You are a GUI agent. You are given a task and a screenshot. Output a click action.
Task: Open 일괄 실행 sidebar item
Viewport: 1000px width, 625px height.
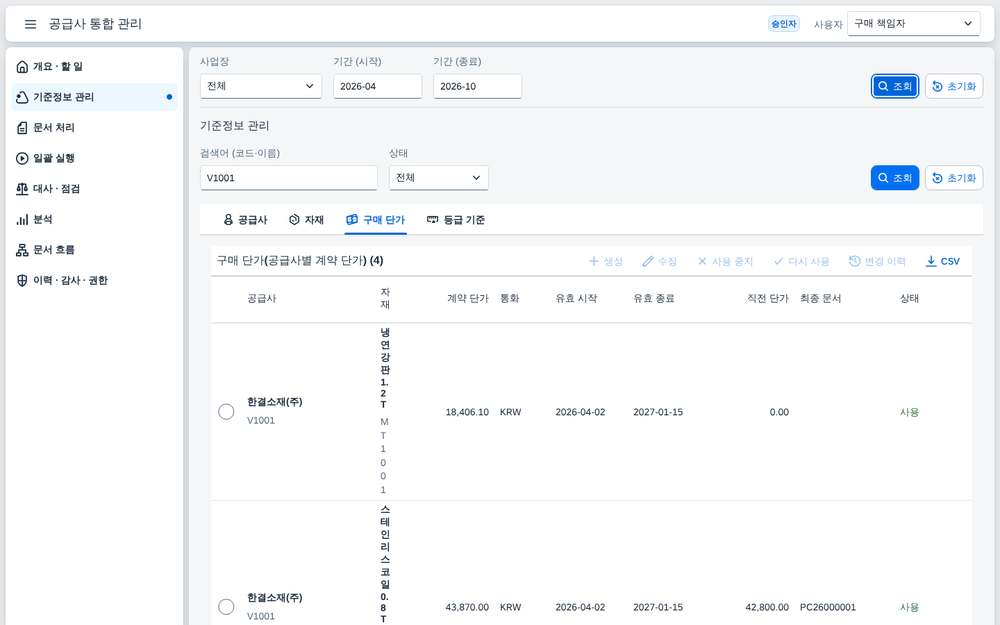(x=94, y=158)
